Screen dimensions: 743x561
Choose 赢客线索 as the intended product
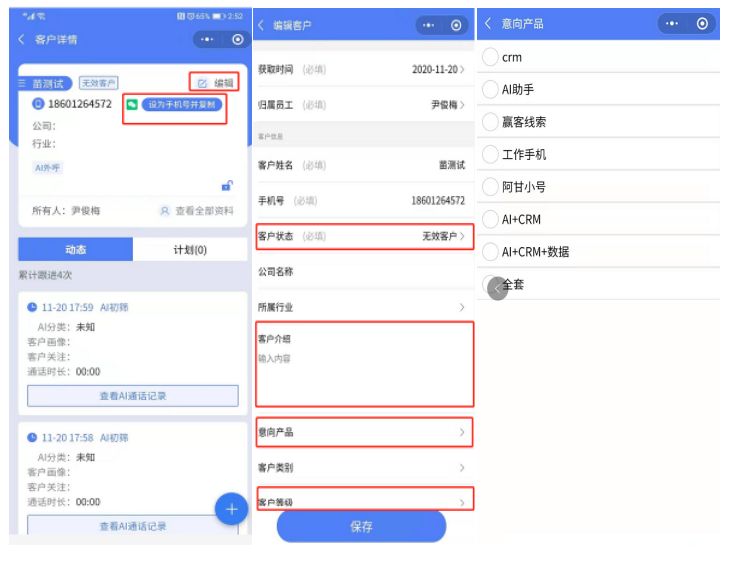(490, 122)
